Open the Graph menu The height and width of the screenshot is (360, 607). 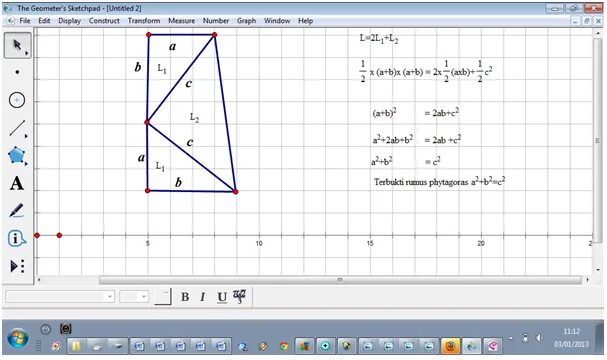click(247, 21)
